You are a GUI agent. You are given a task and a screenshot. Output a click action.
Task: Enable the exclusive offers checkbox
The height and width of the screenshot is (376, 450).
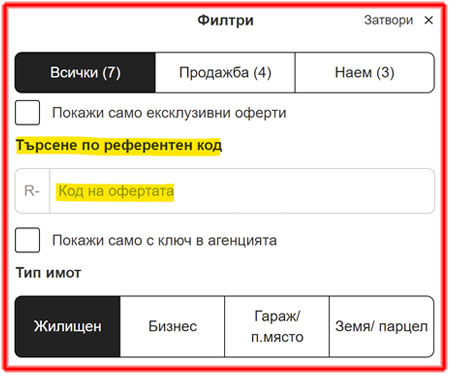tap(27, 113)
